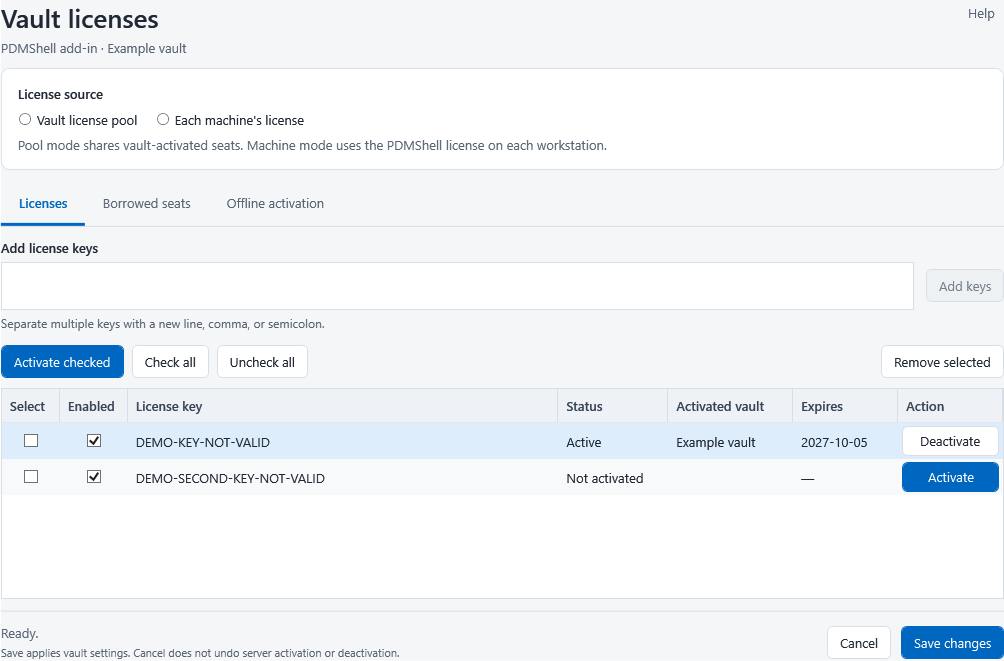
Task: Tick Select checkbox for DEMO-KEY-NOT-VALID row
Action: click(x=31, y=441)
